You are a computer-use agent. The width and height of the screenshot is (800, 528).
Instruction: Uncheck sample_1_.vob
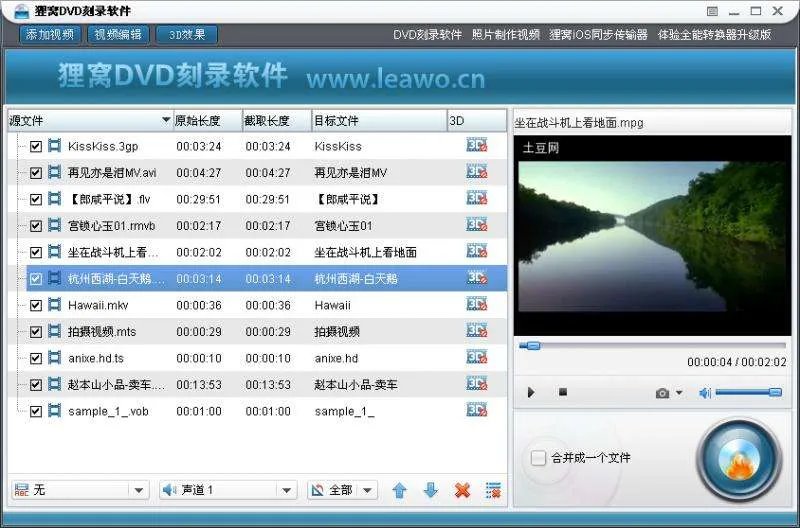35,412
